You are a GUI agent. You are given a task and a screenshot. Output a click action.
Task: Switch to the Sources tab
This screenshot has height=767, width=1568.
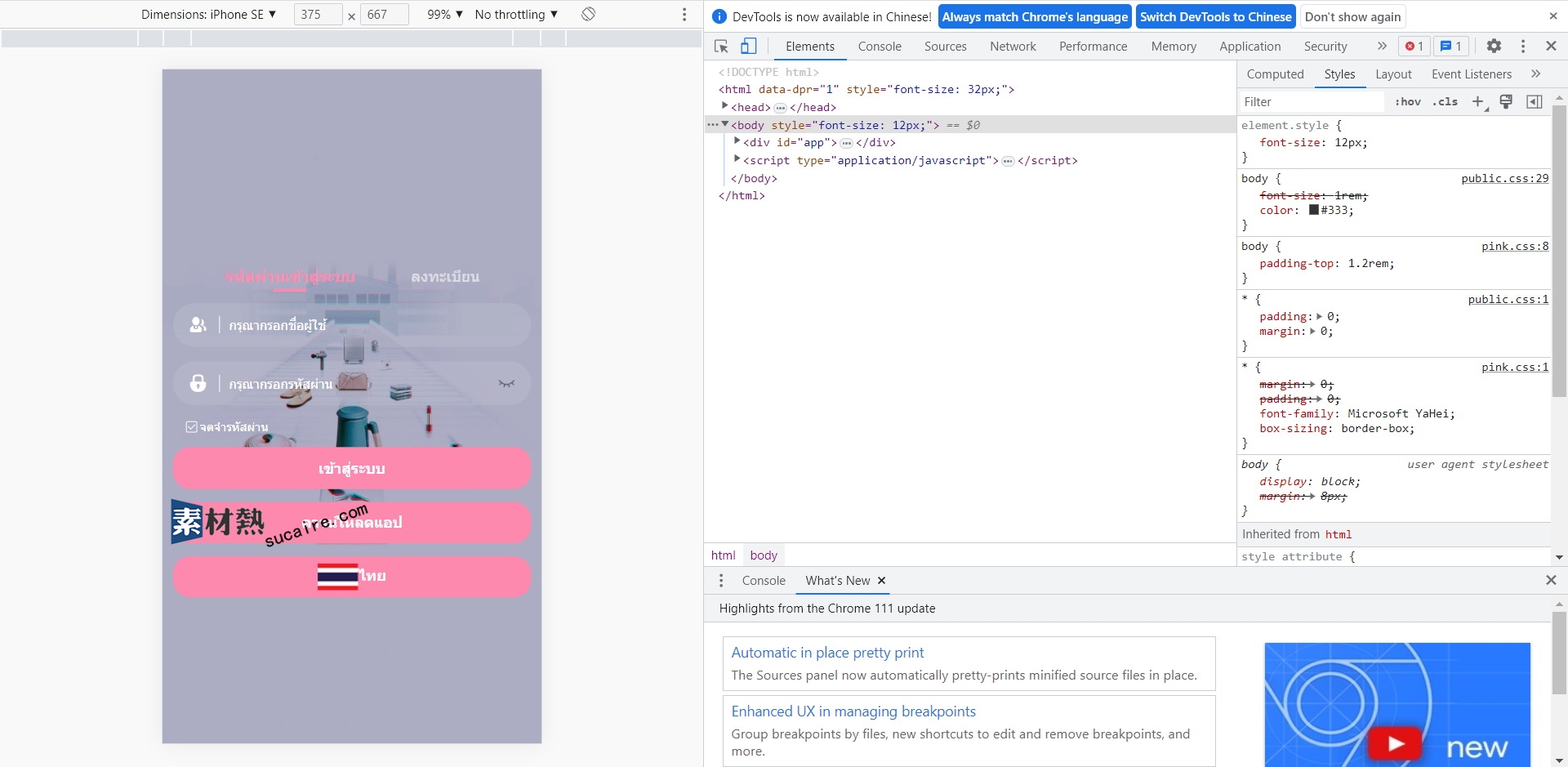tap(945, 47)
